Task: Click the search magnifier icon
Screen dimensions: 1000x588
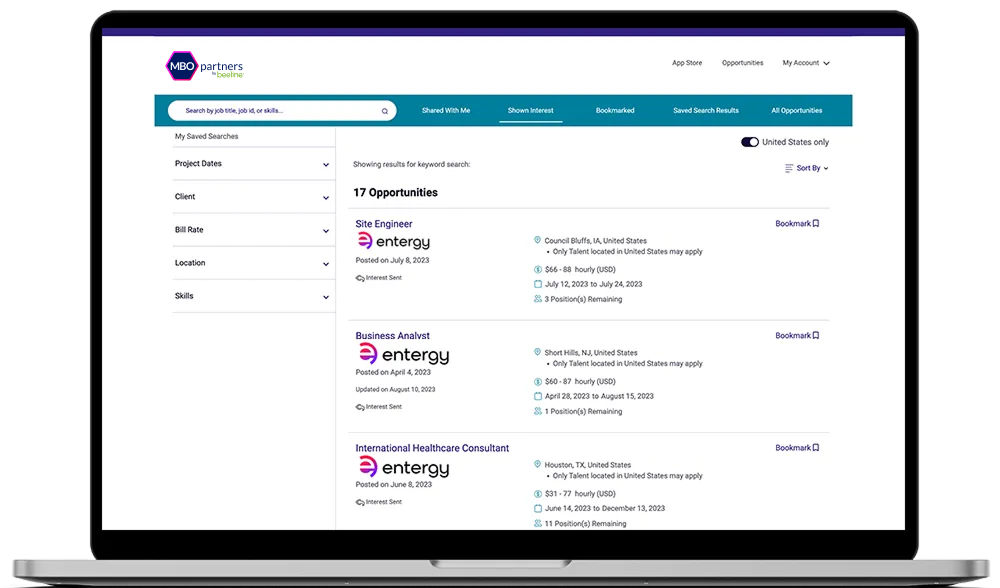Action: tap(385, 111)
